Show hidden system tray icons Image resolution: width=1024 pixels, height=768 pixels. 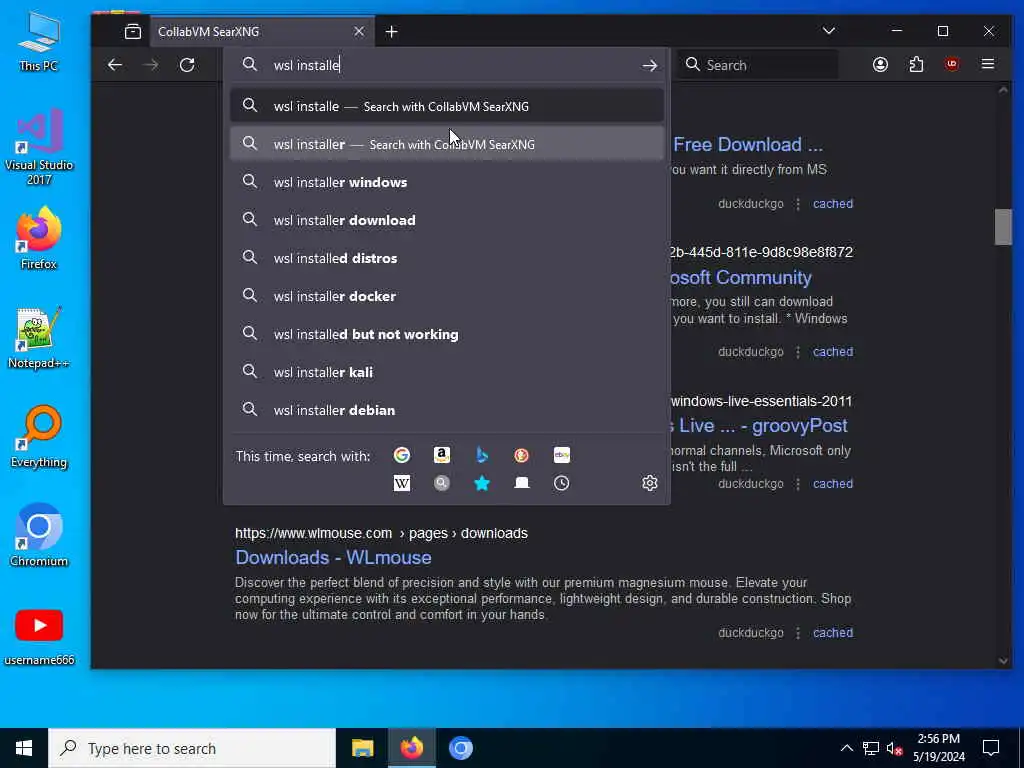[846, 748]
